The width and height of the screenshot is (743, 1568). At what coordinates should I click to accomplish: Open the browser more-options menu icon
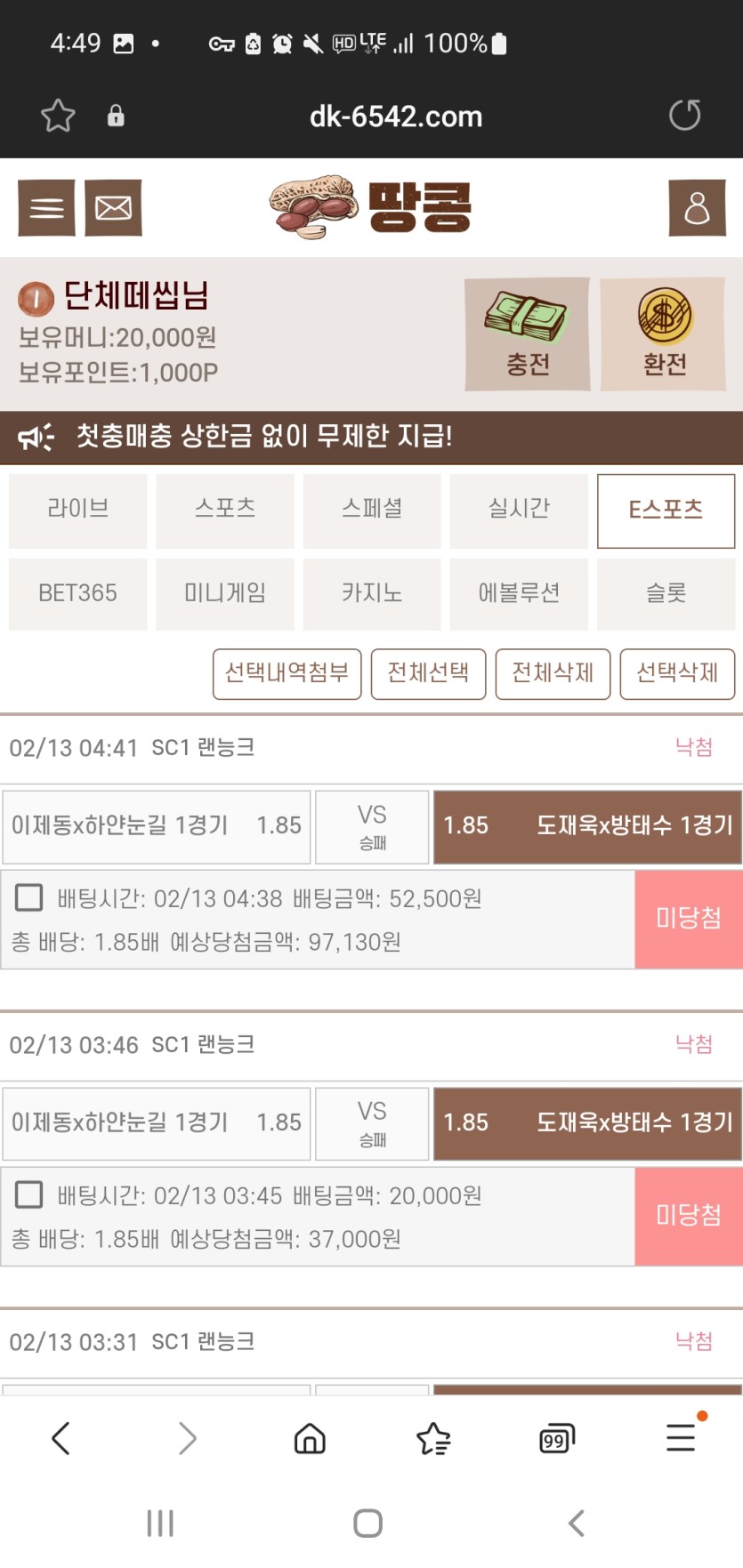pos(681,1438)
